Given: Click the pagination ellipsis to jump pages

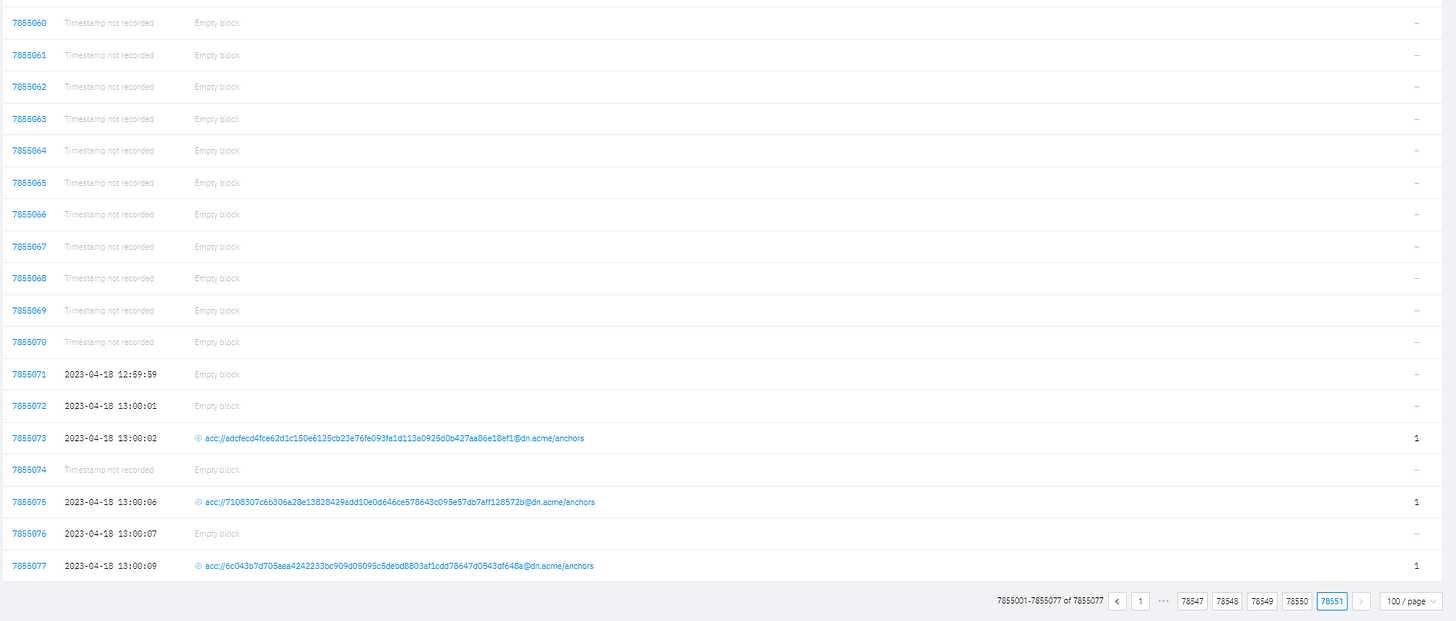Looking at the screenshot, I should (1163, 601).
